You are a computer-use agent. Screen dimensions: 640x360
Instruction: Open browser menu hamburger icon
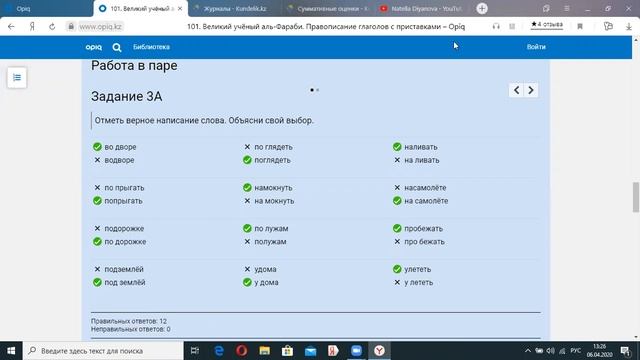567,9
